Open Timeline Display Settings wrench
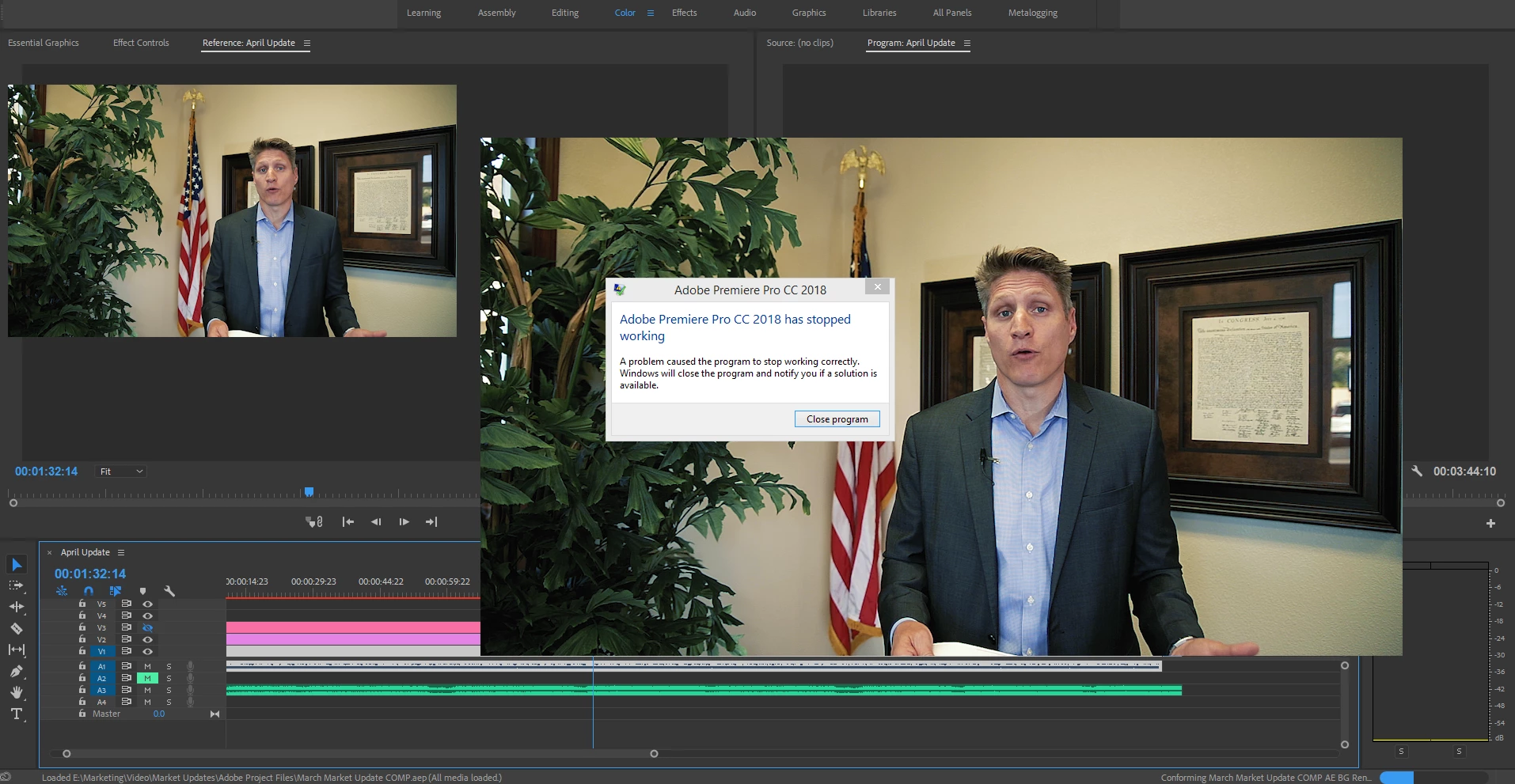This screenshot has height=784, width=1515. point(169,591)
